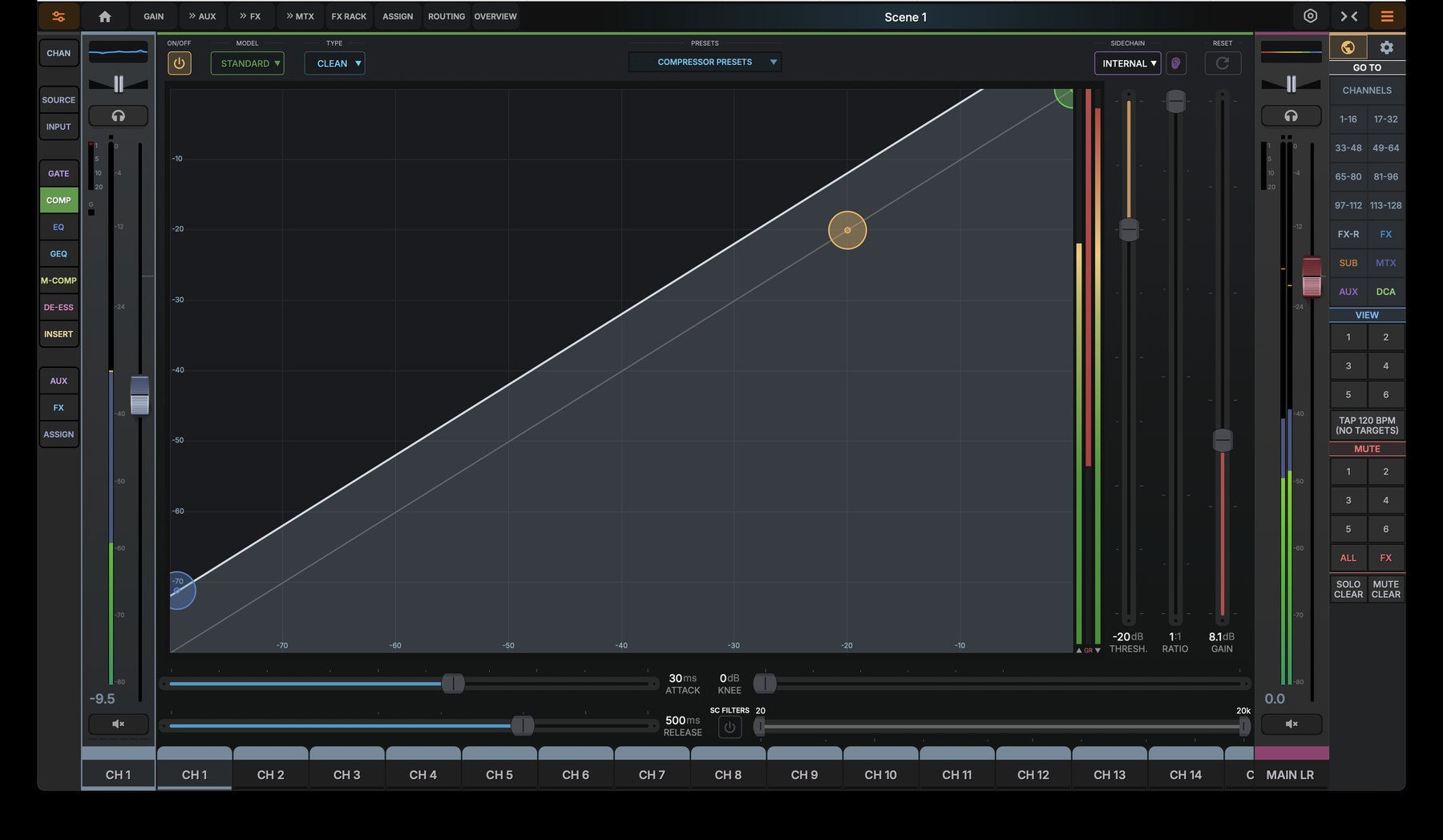This screenshot has height=840, width=1443.
Task: Switch to the FX RACK tab
Action: [x=349, y=16]
